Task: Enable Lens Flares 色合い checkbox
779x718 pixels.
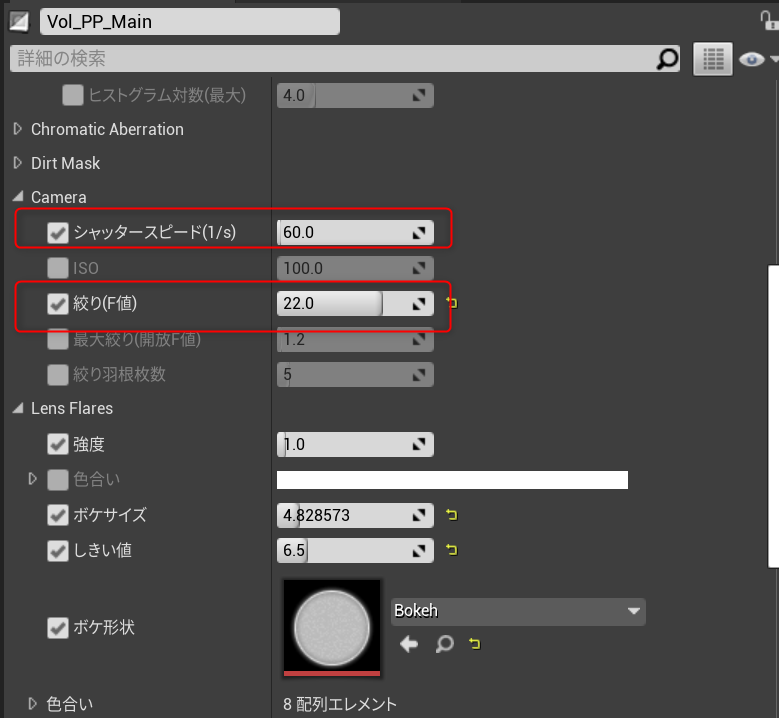Action: [58, 480]
